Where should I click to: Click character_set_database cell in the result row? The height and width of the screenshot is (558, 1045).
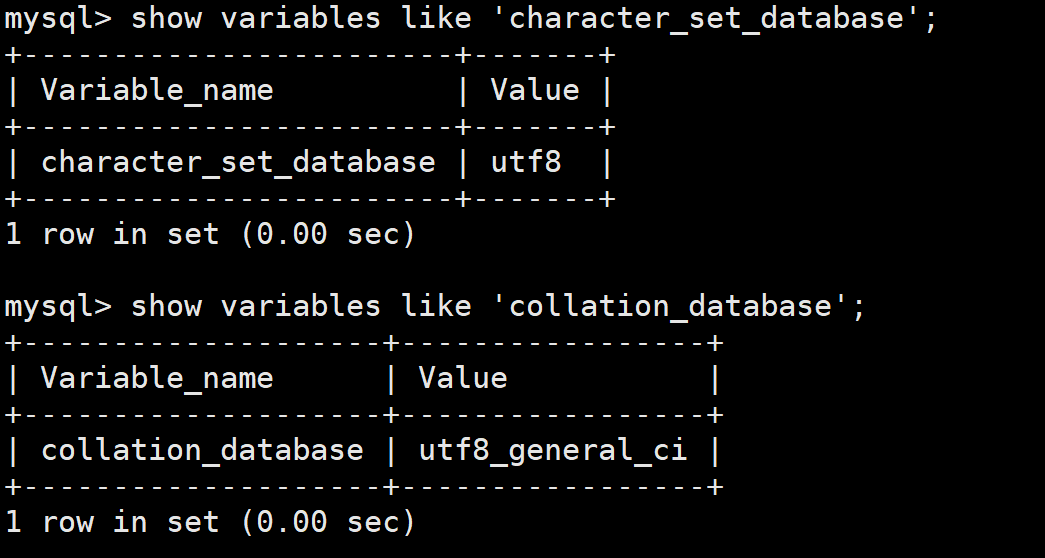click(238, 163)
